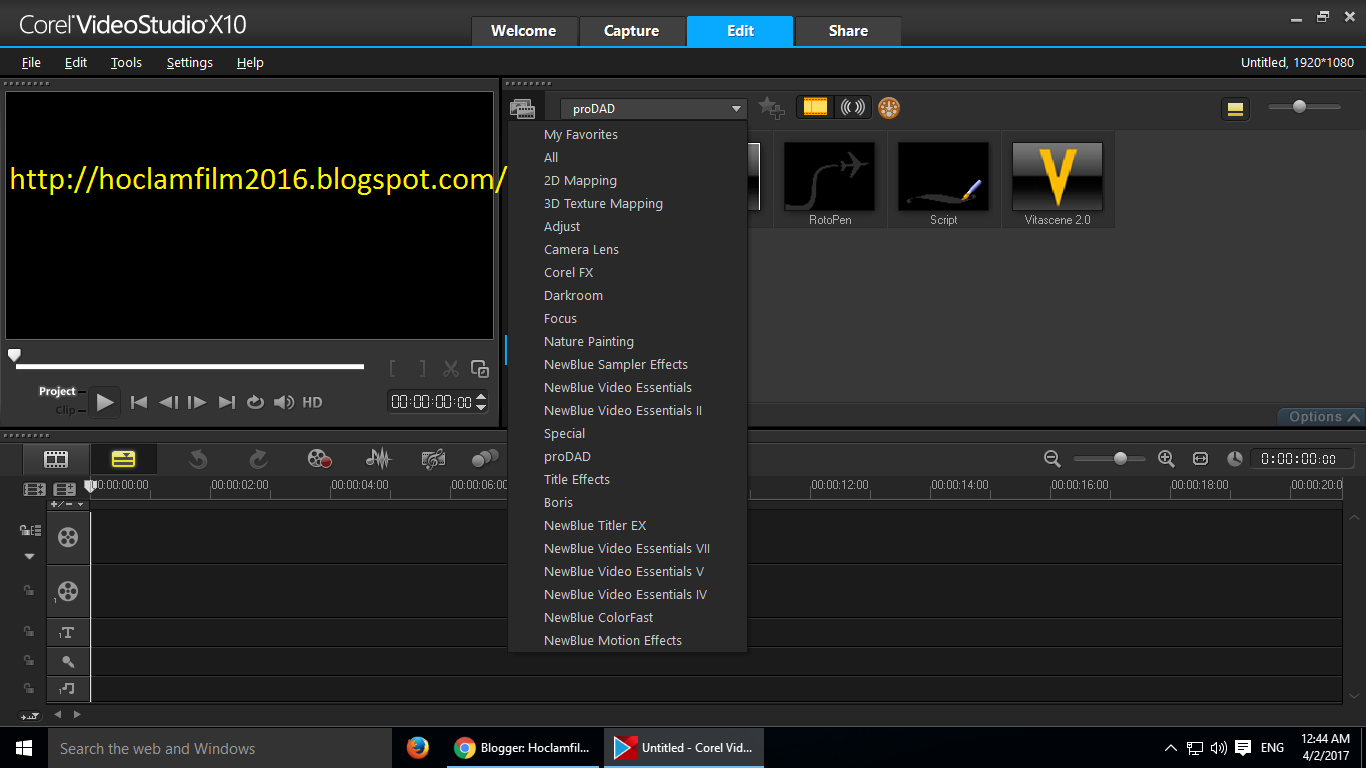Adjust the library thumbnail size slider
Screen dimensions: 1366x768
pos(1300,106)
